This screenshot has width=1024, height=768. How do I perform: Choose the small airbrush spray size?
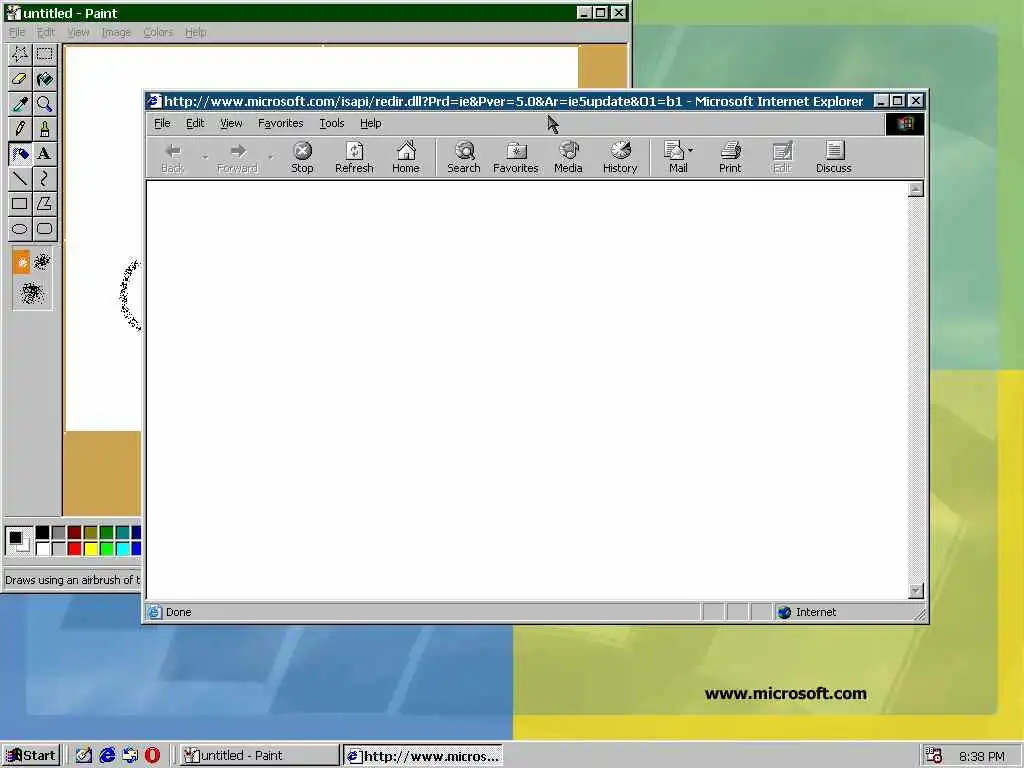22,263
